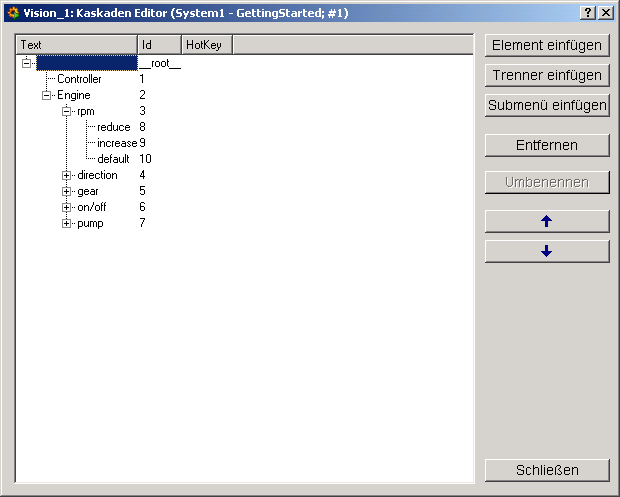Select the on/off tree item
620x497 pixels.
coord(92,207)
